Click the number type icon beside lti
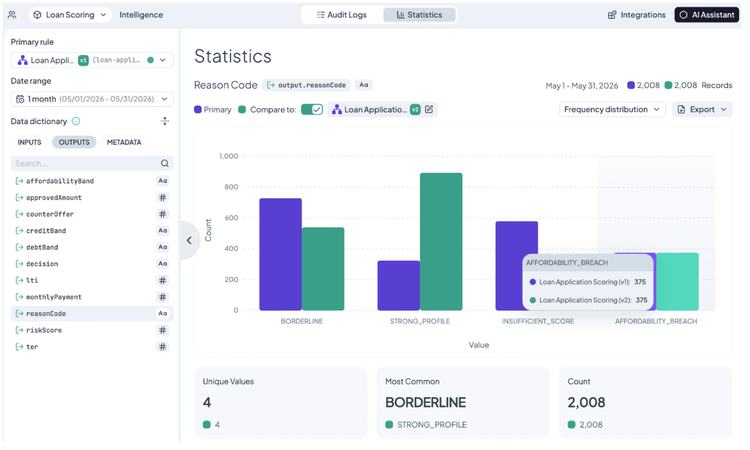Viewport: 750px width, 450px height. [x=163, y=281]
